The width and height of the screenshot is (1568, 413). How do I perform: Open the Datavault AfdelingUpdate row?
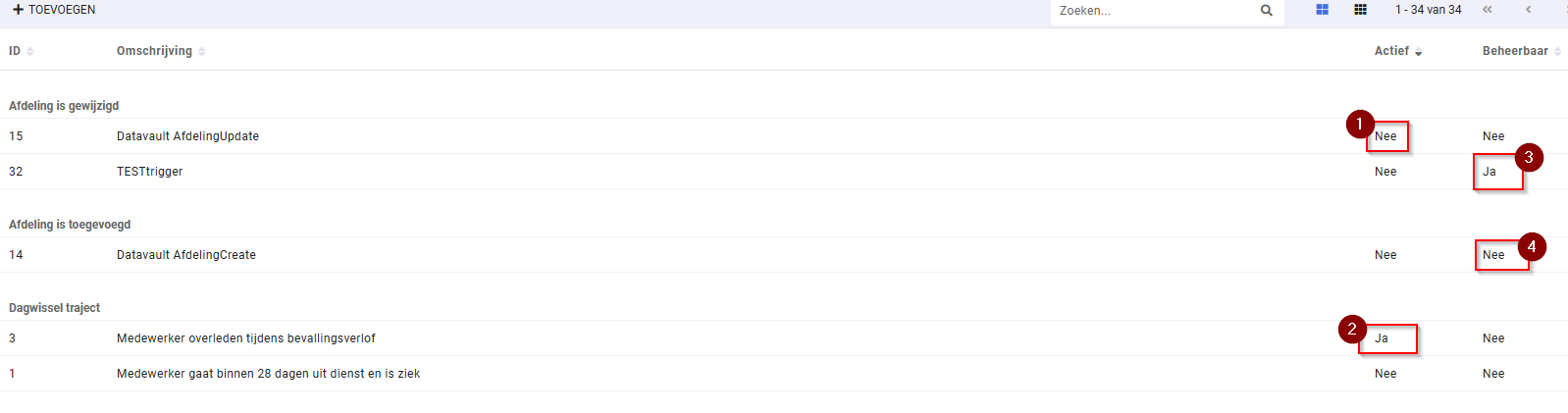point(784,136)
